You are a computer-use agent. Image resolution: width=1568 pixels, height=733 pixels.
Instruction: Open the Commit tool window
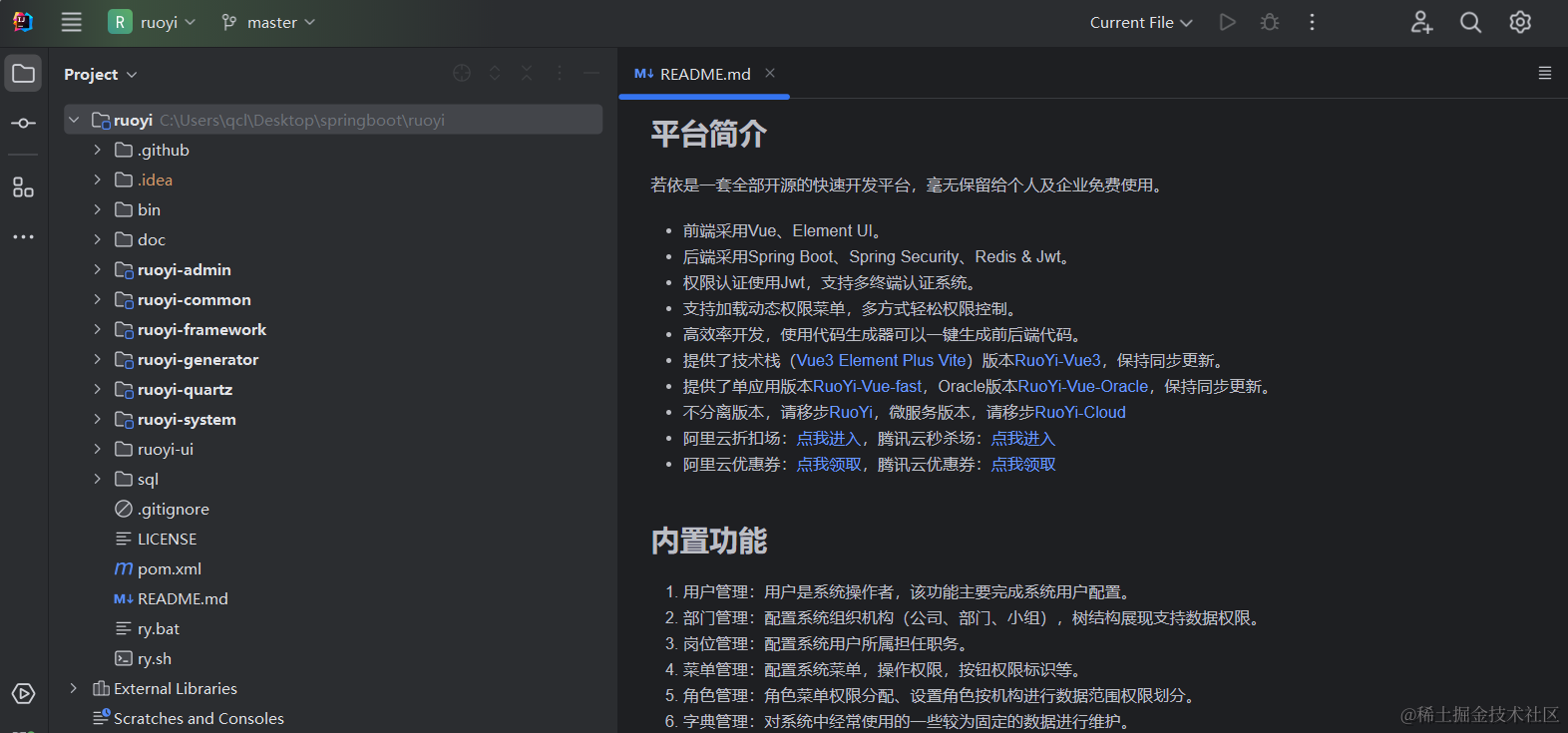(23, 123)
